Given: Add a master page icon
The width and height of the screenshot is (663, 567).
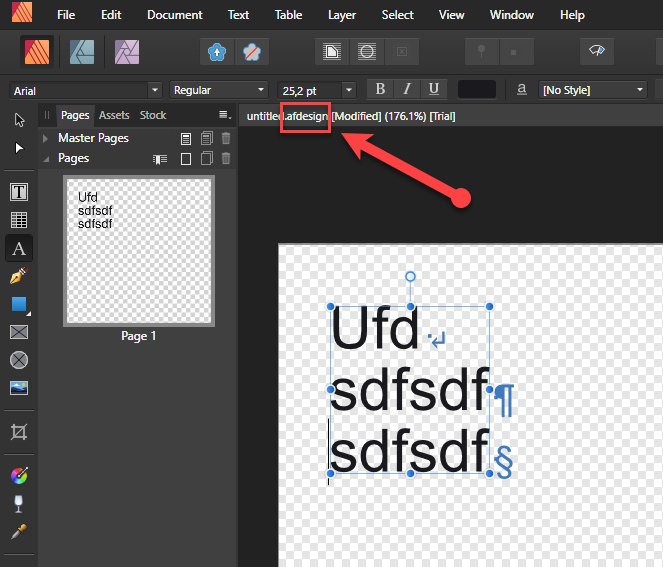Looking at the screenshot, I should [186, 138].
